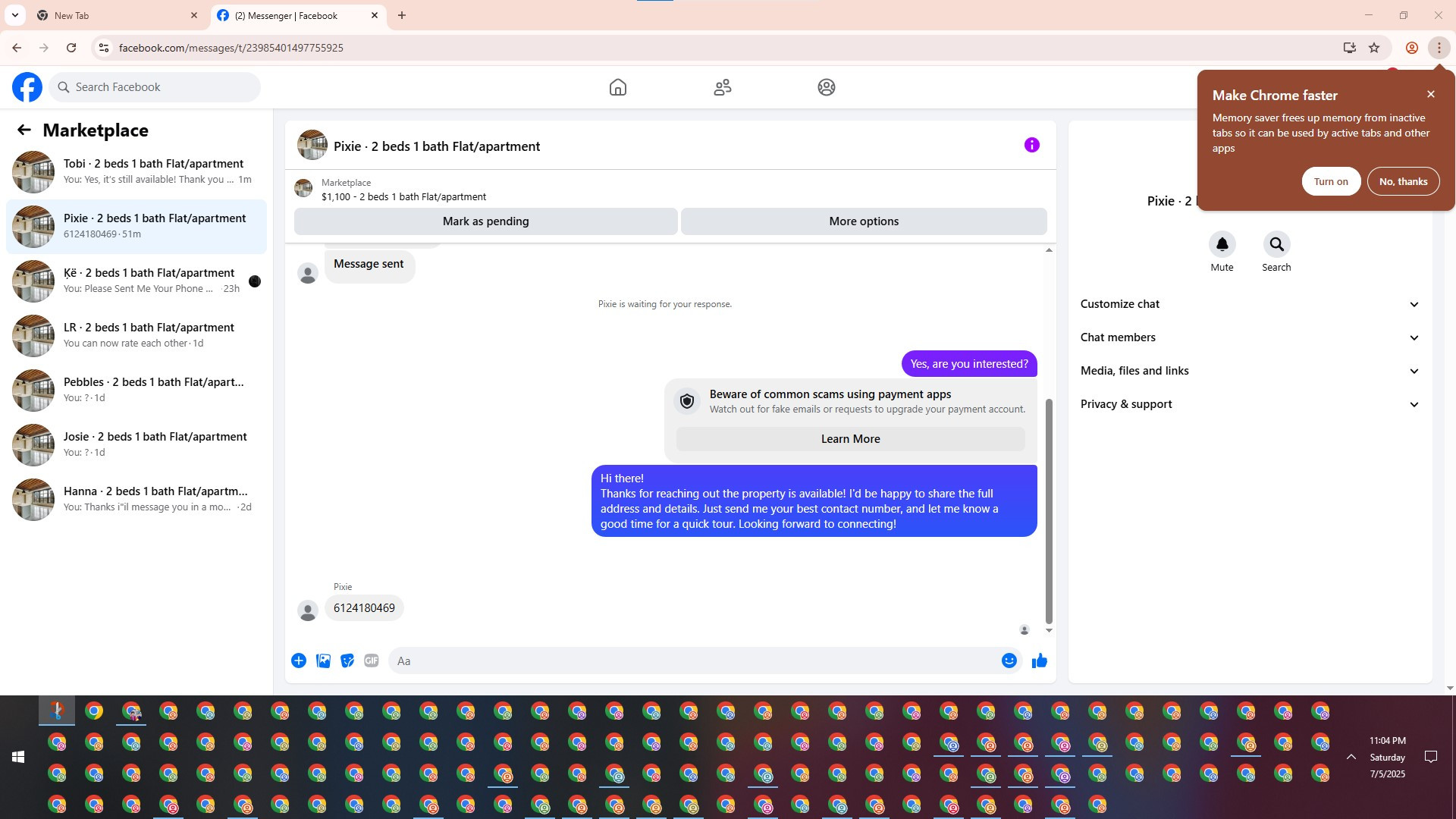Click Mark as pending button
Screen dimensions: 1456x819
coord(485,221)
